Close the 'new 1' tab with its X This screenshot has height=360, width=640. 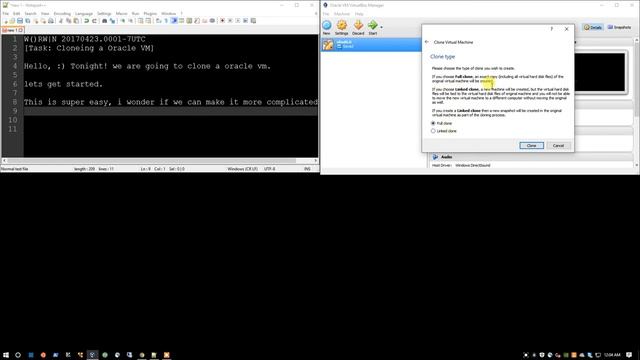(x=21, y=30)
